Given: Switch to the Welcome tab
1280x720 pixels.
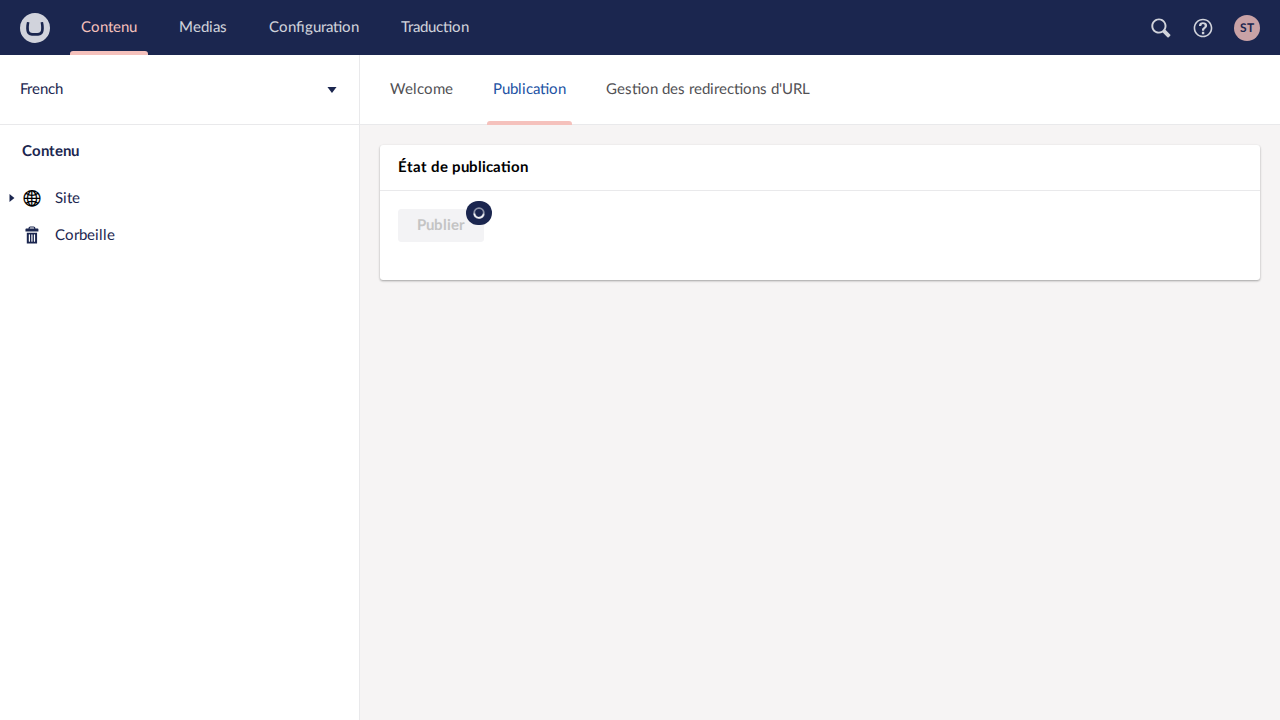Looking at the screenshot, I should click(421, 89).
